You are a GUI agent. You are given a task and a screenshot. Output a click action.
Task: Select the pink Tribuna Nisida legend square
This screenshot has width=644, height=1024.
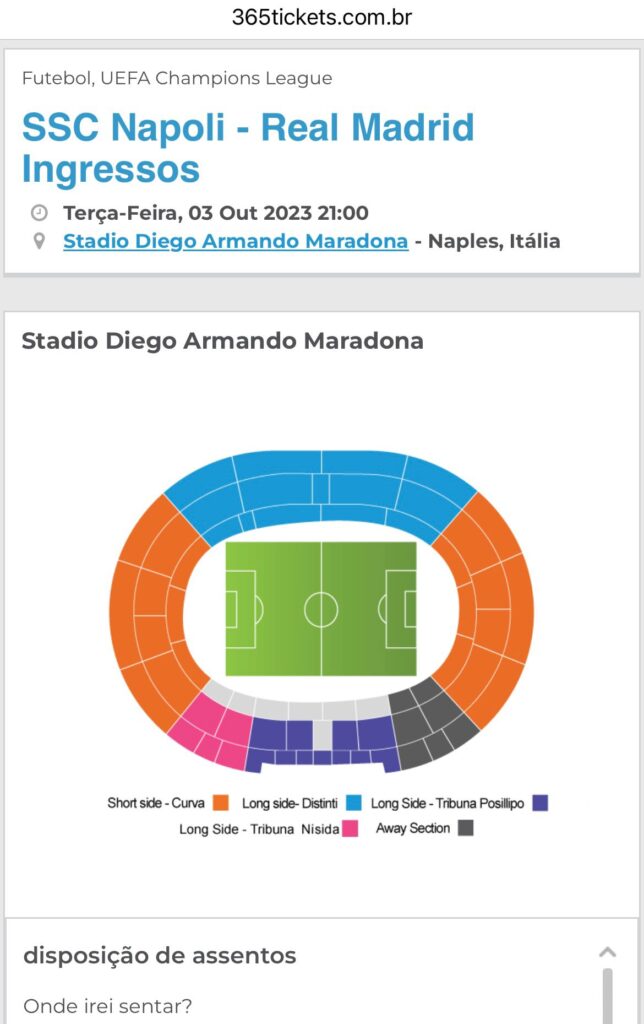350,828
